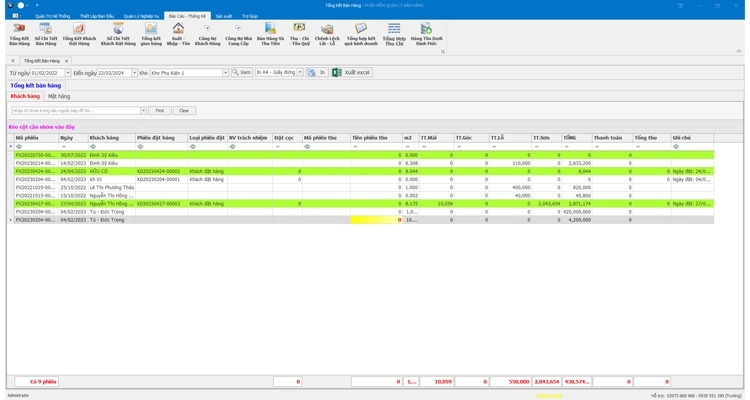Open the Tổng Kết Bán Hàng report icon

[x=19, y=34]
